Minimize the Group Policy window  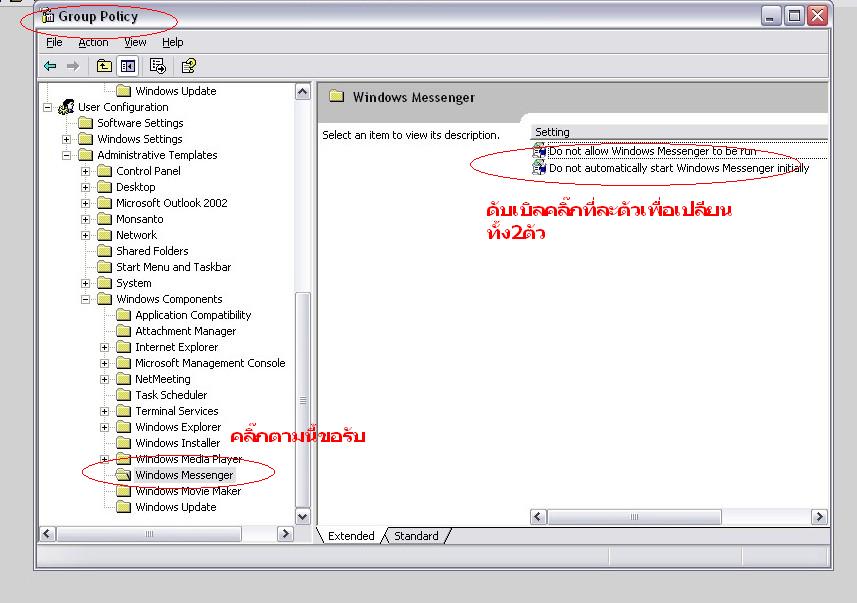point(770,16)
